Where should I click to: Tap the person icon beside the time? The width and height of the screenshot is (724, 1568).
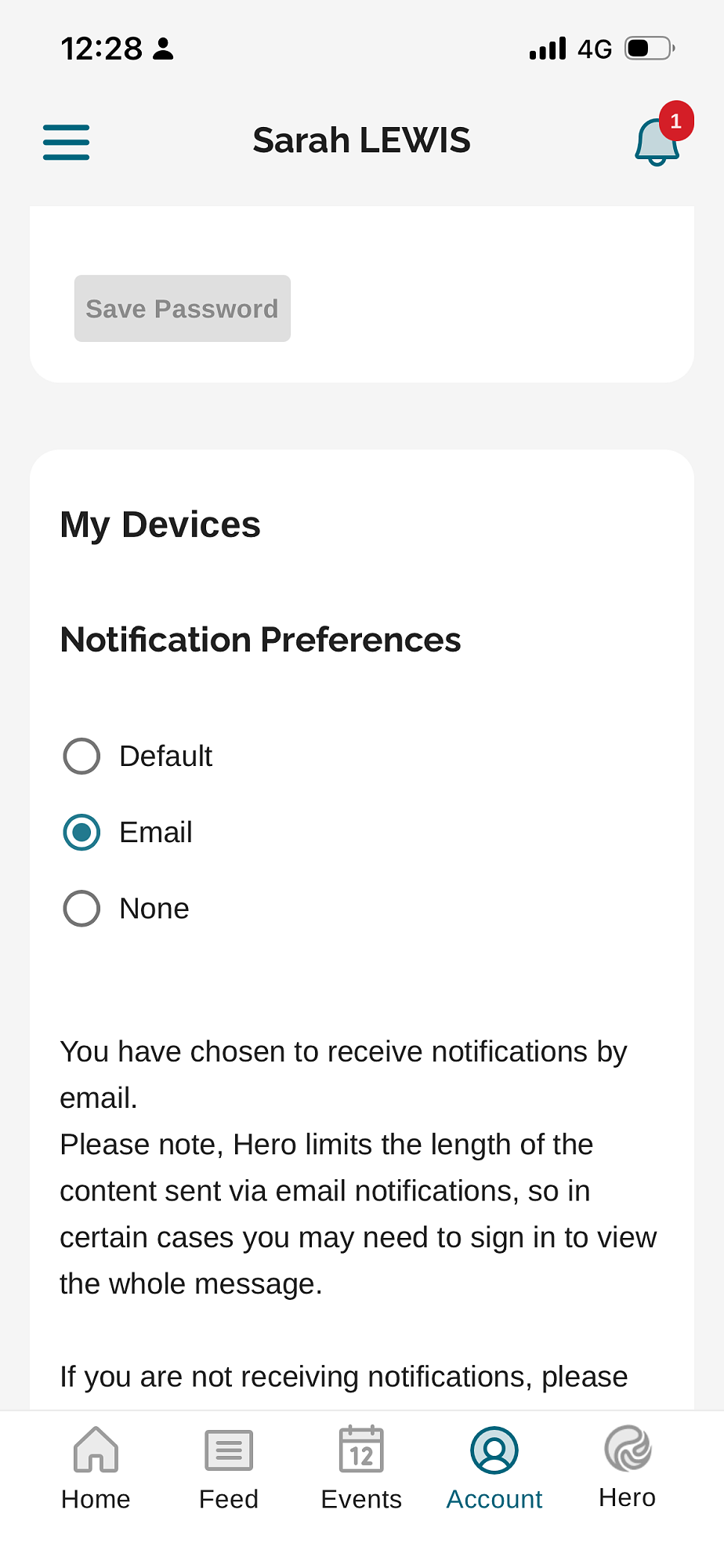point(163,49)
